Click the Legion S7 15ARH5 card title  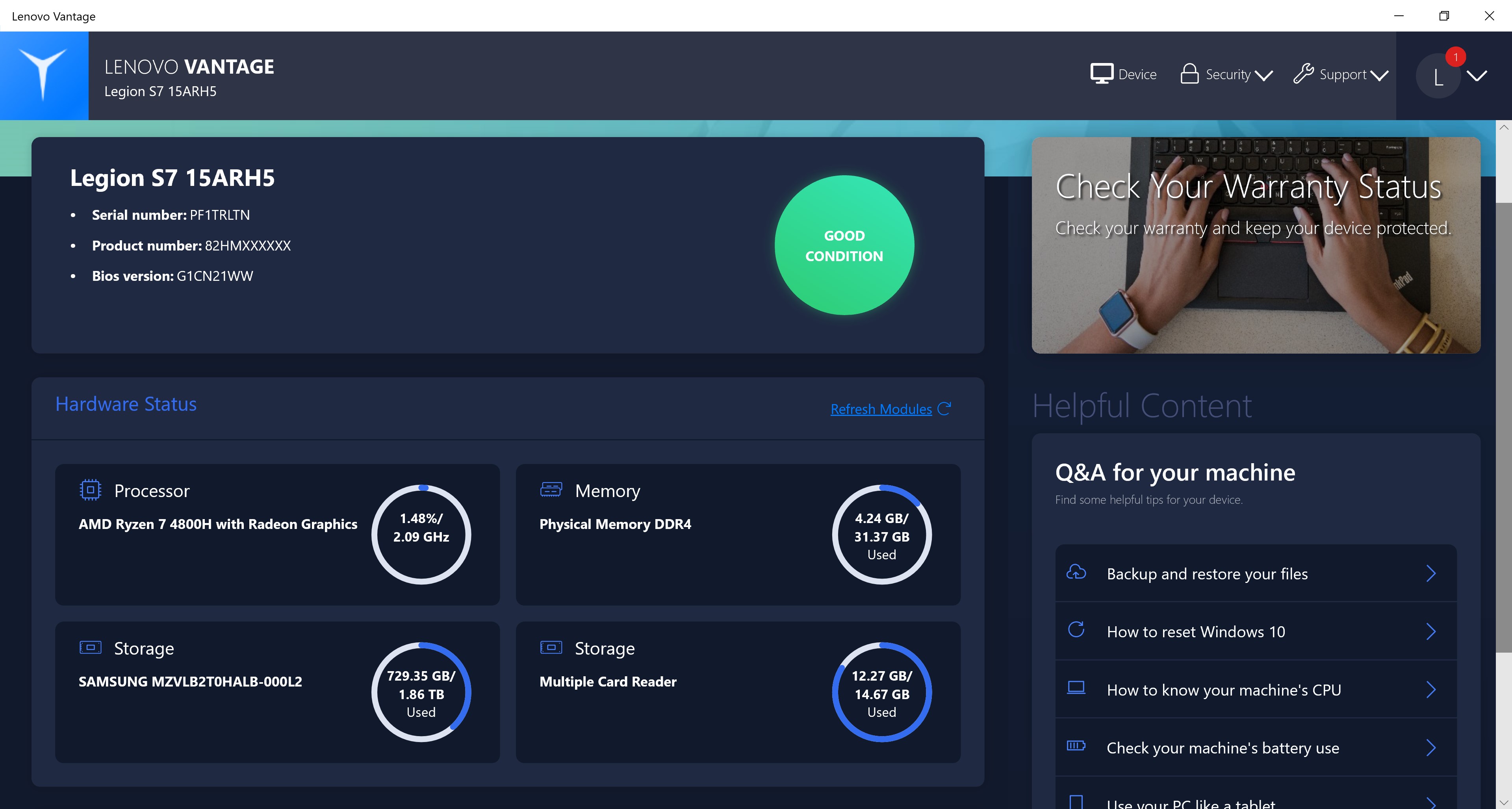[x=172, y=178]
